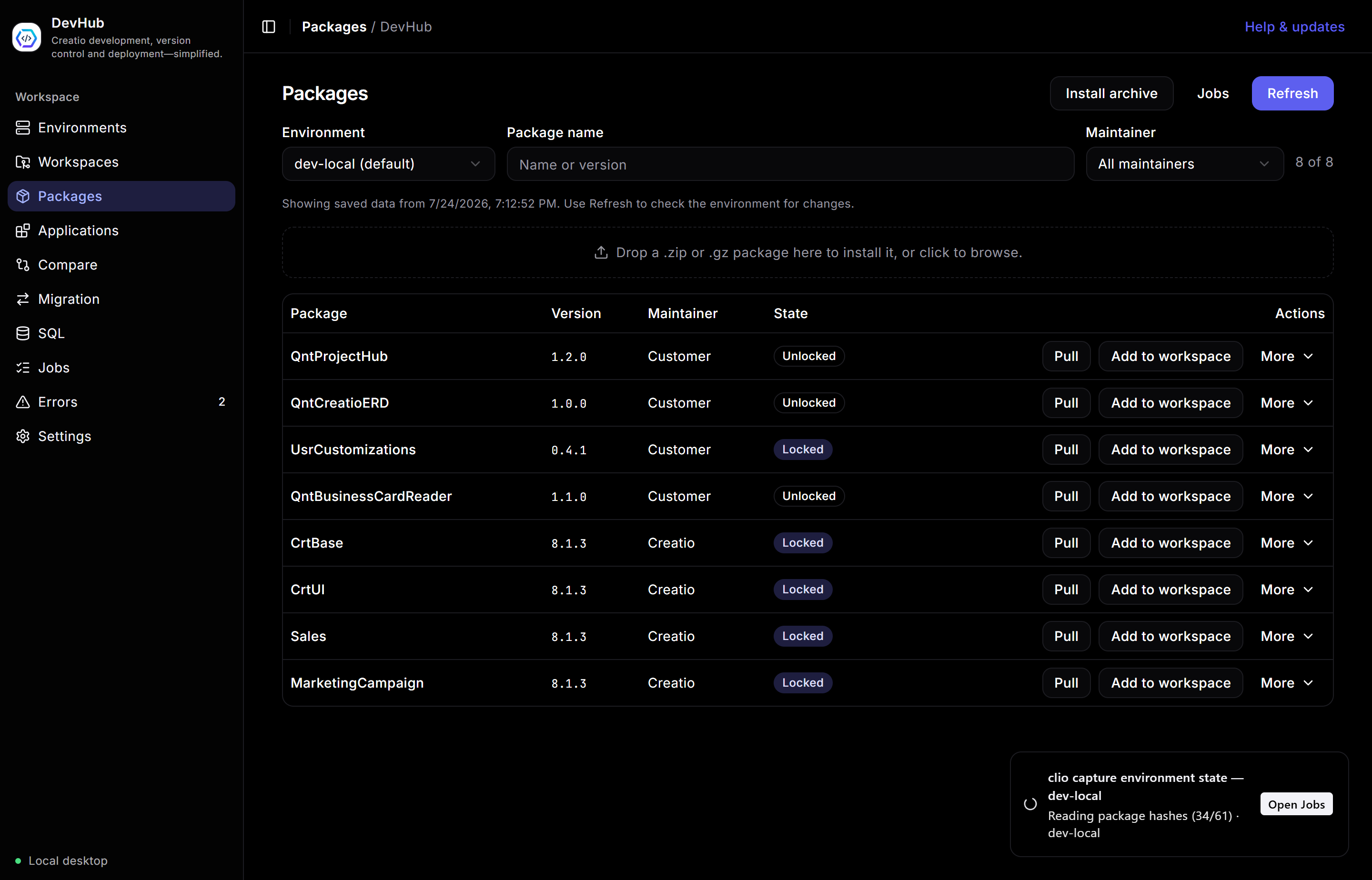Expand More menu for CrtUI
This screenshot has height=880, width=1372.
[x=1287, y=590]
